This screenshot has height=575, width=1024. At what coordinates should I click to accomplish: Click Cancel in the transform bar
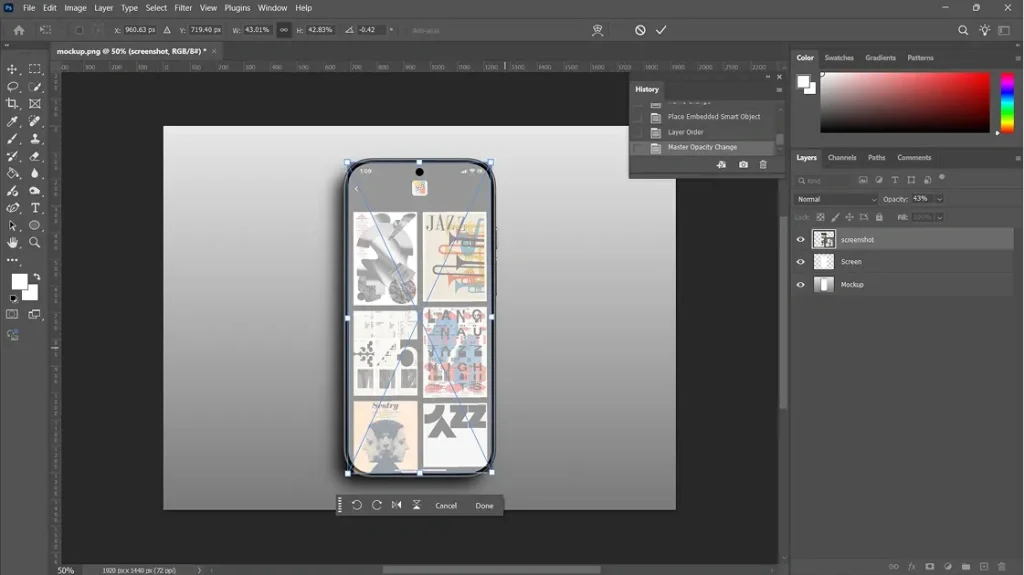[x=446, y=505]
